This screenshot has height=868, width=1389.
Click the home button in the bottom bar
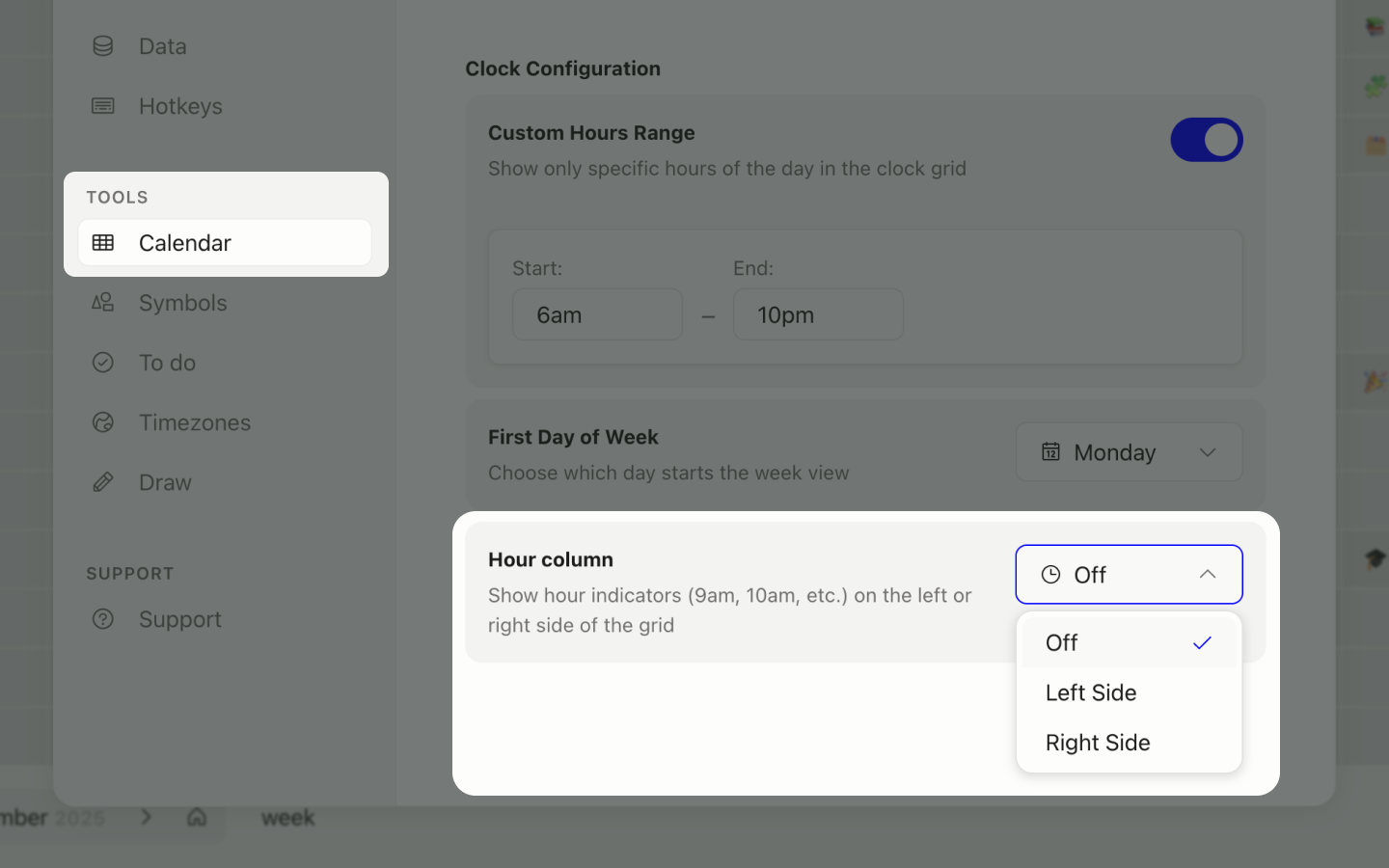click(197, 817)
